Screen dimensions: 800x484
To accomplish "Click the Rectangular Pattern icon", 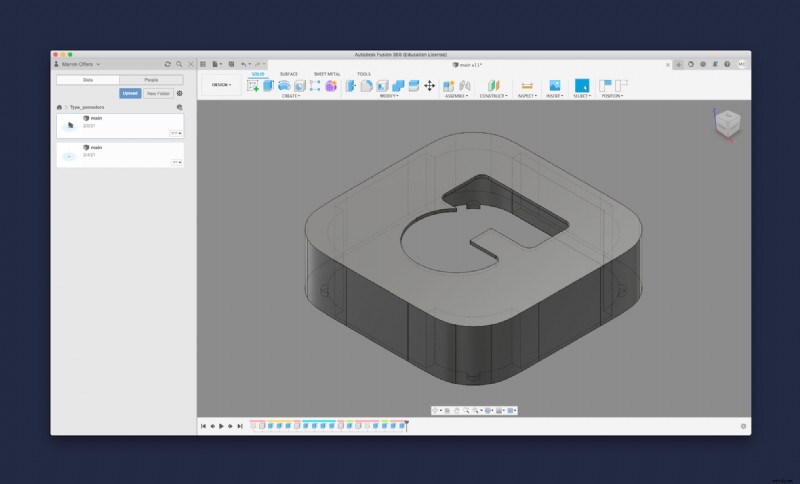I will (x=315, y=86).
